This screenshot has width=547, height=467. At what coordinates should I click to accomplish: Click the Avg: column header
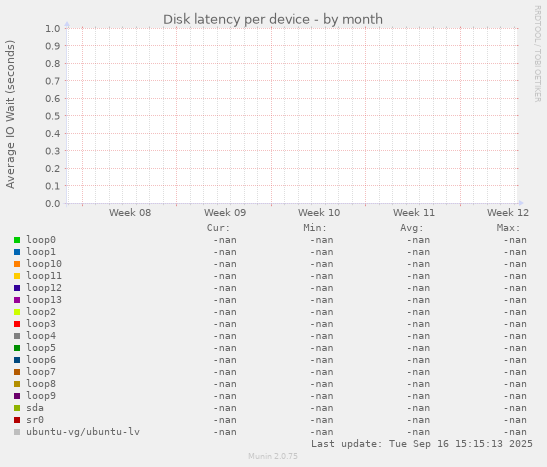pos(412,228)
